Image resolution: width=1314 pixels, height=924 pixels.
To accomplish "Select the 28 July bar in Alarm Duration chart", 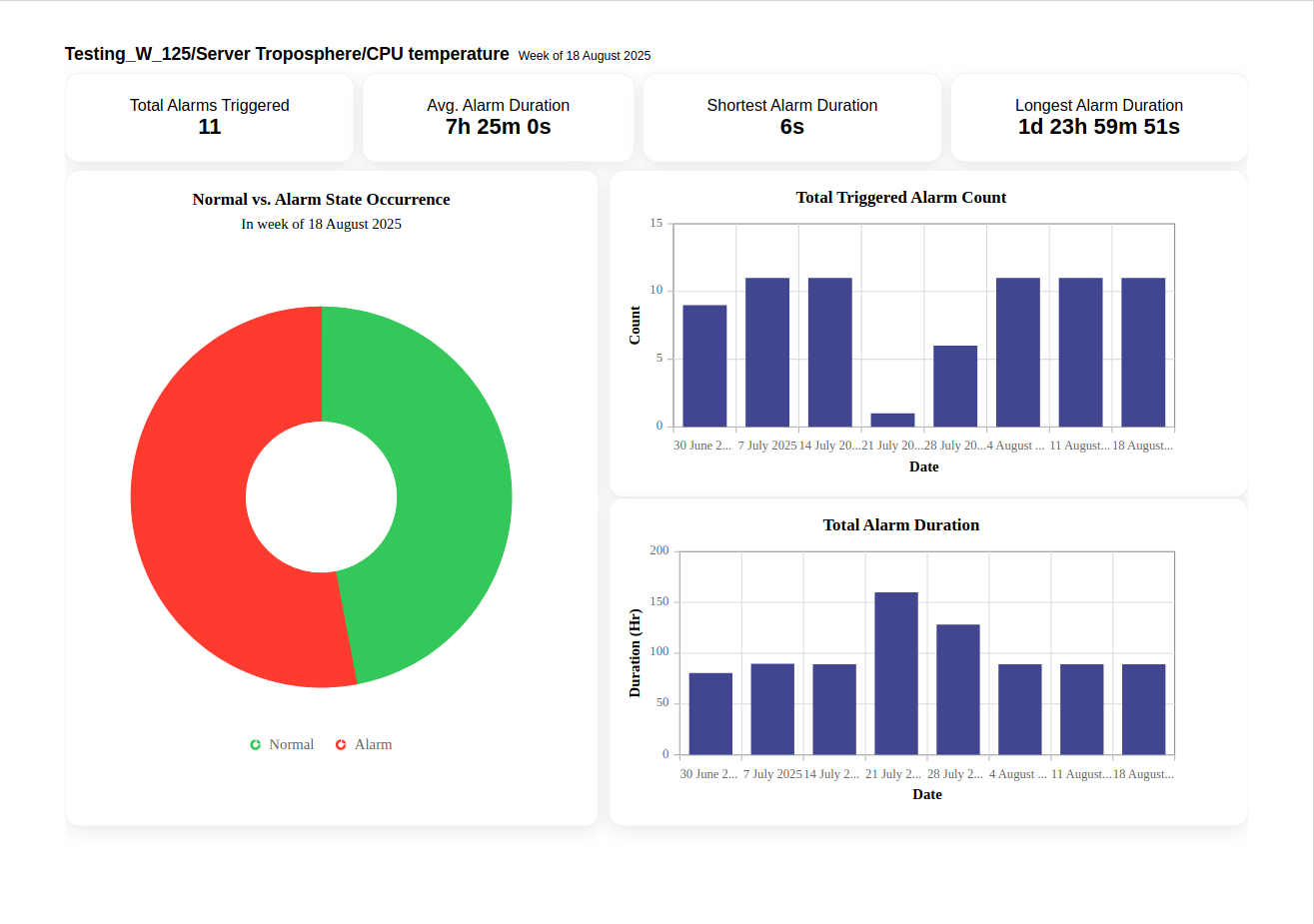I will [958, 689].
